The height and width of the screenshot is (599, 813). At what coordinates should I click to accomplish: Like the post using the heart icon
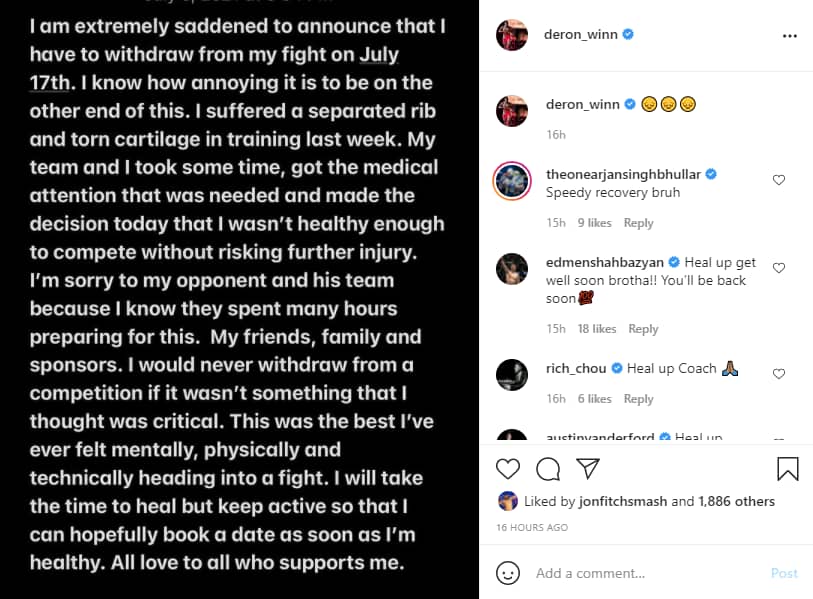[508, 468]
